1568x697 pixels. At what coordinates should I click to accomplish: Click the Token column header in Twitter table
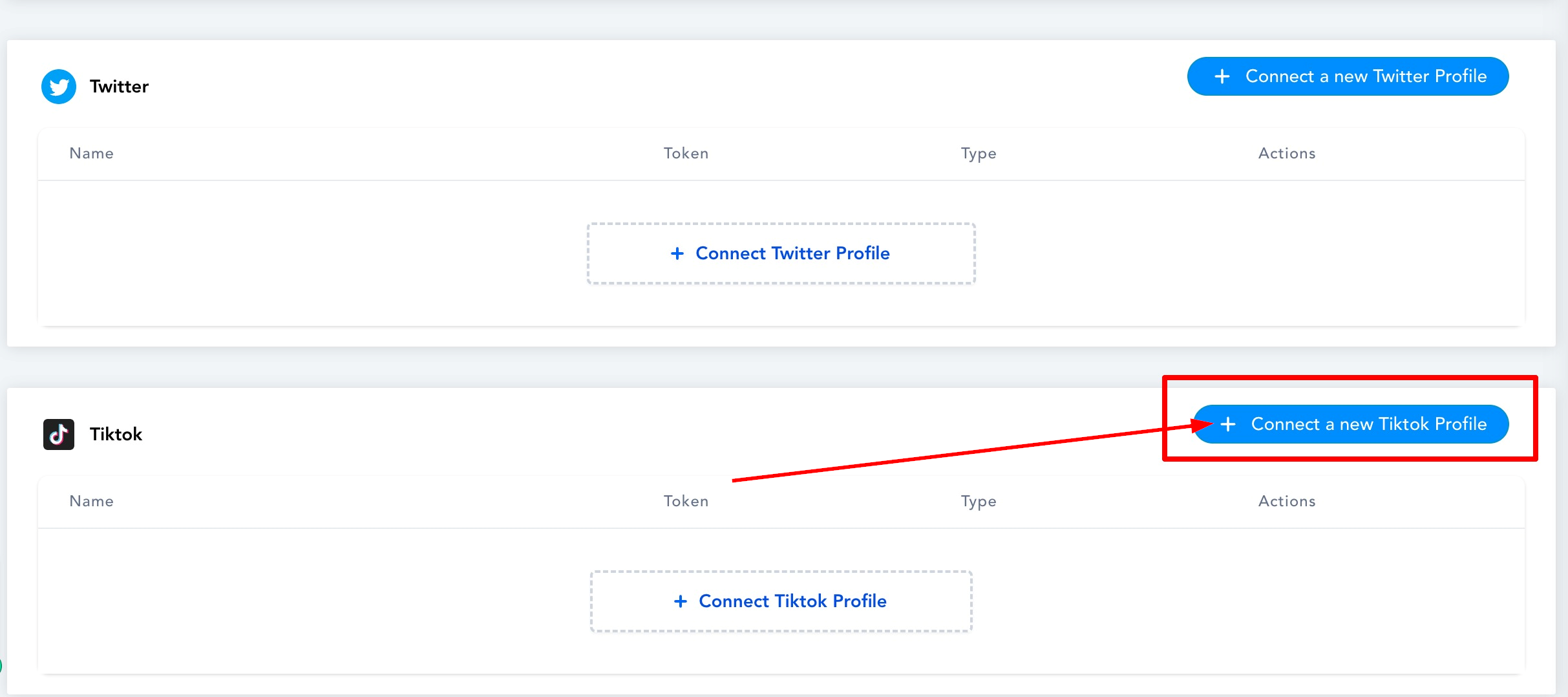coord(686,153)
